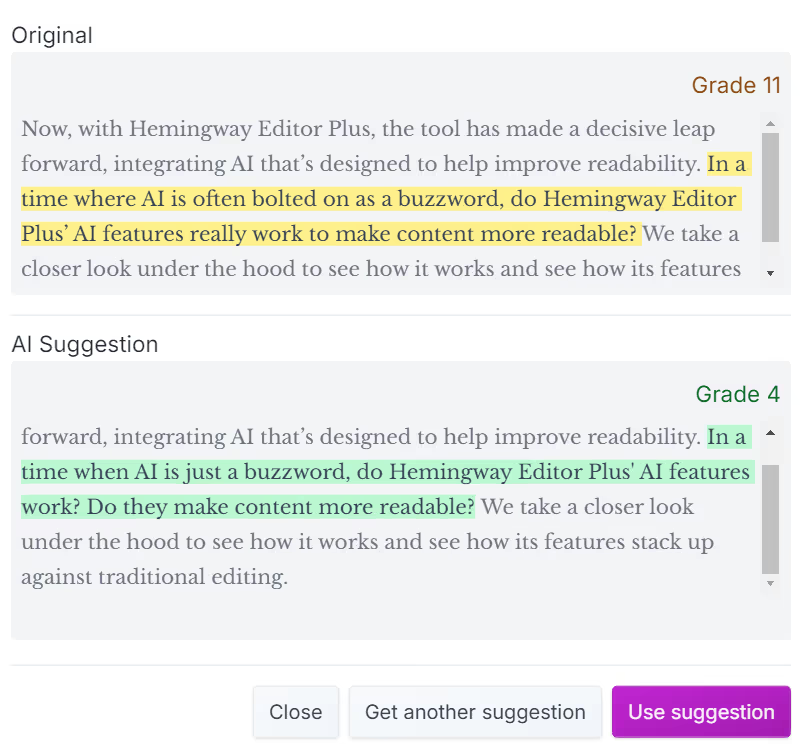Viewport: 801px width, 747px height.
Task: Click the Close button
Action: [x=296, y=712]
